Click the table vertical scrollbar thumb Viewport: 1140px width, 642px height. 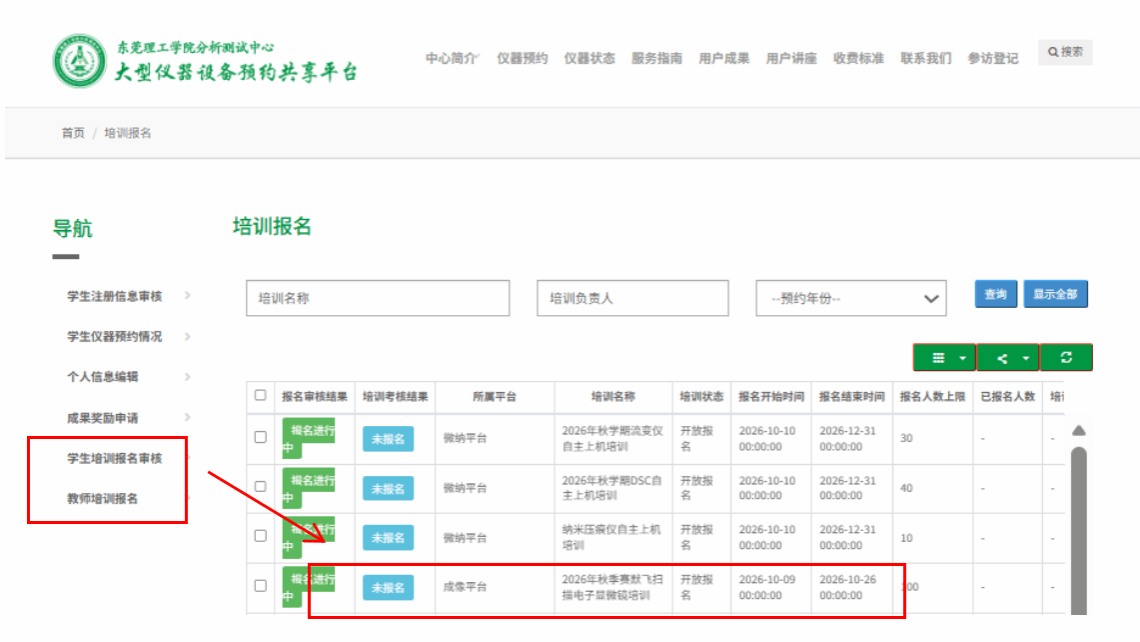point(1079,531)
